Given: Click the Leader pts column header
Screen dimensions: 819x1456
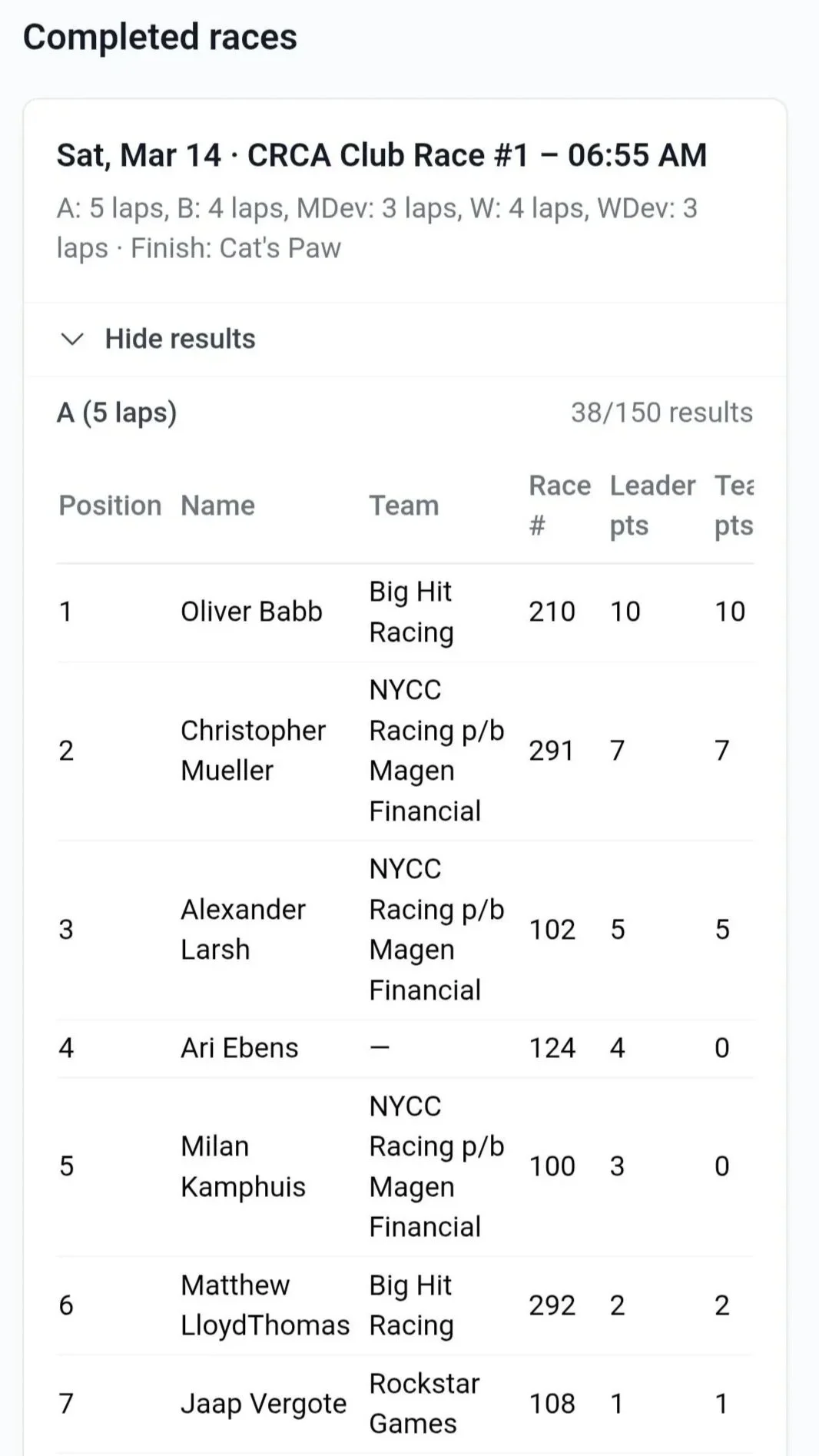Looking at the screenshot, I should (x=652, y=506).
